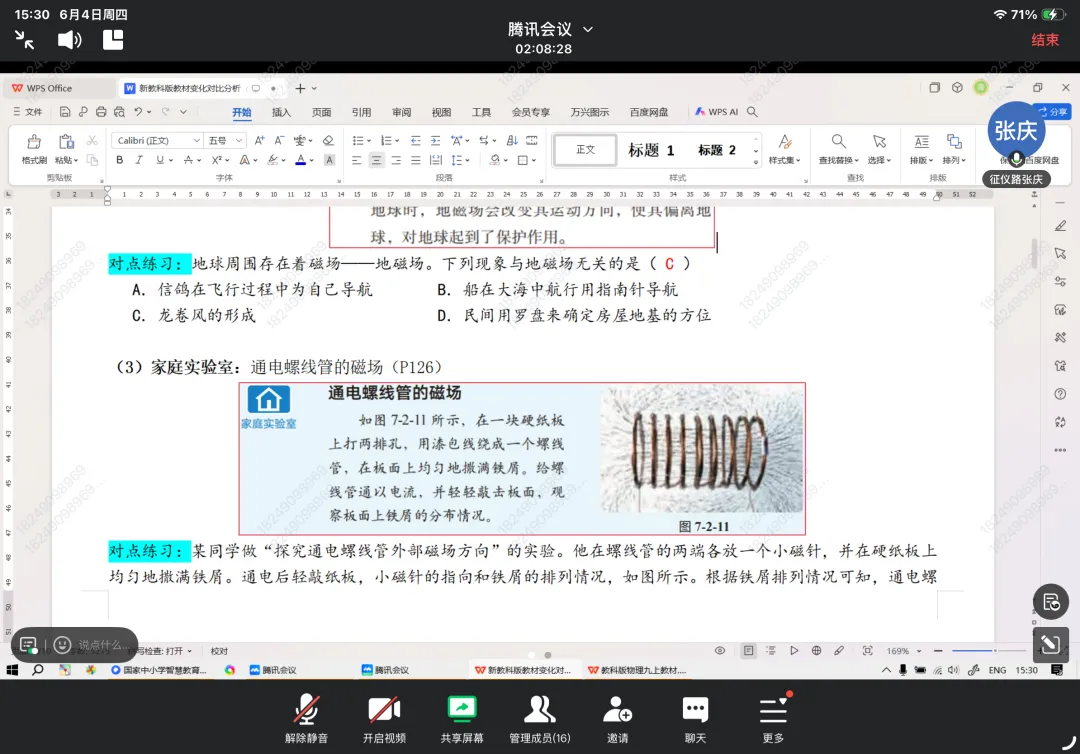The image size is (1080, 754).
Task: Open the 文件 menu in WPS
Action: 28,112
